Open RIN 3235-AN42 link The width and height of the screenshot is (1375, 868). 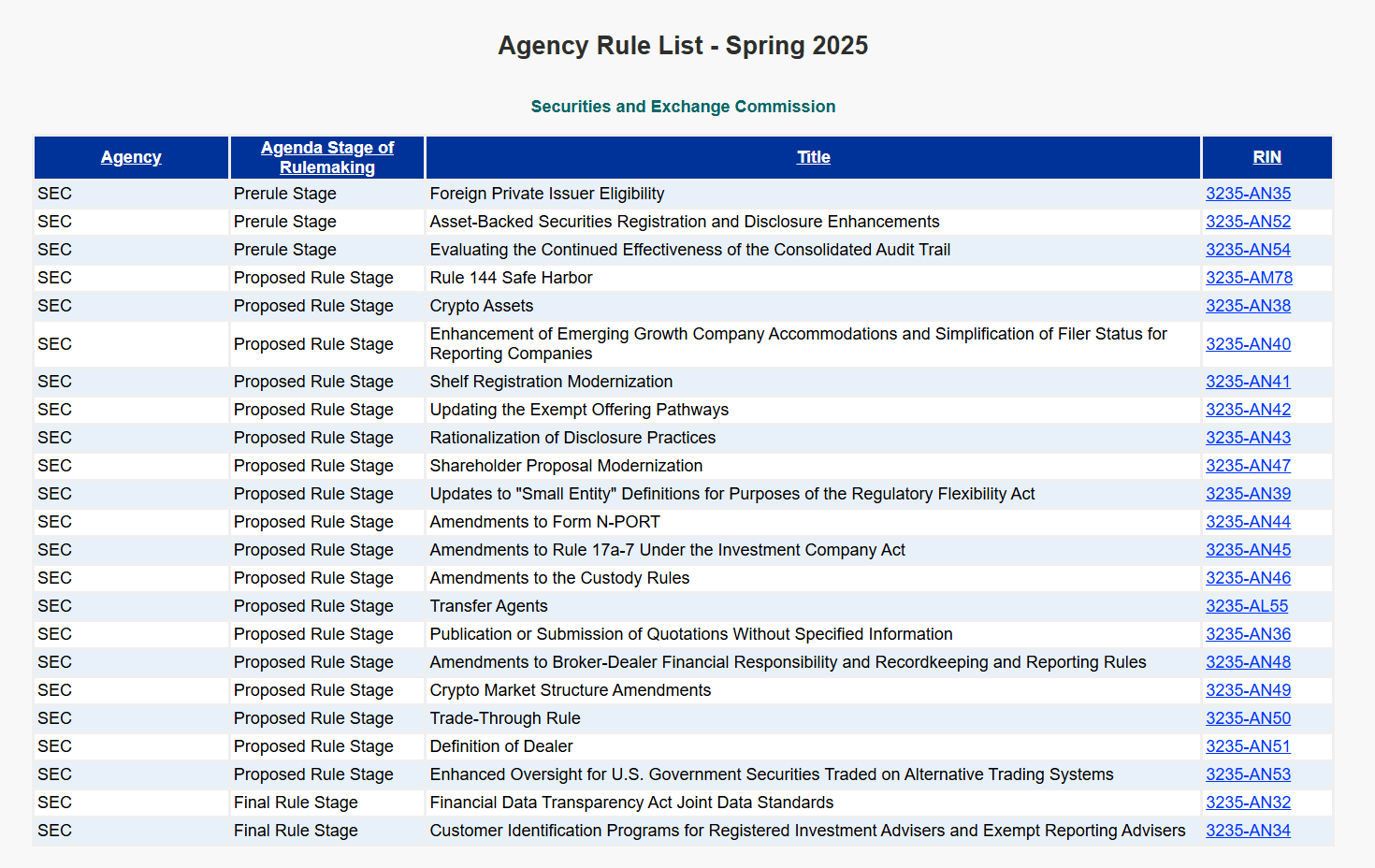click(x=1248, y=410)
